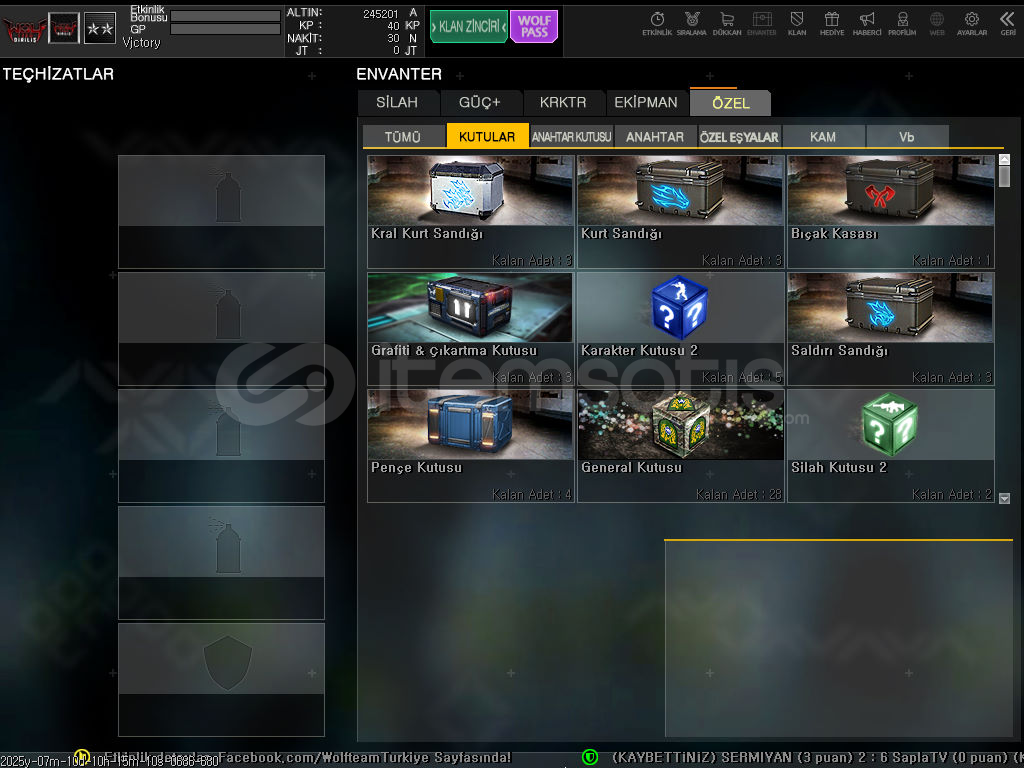The width and height of the screenshot is (1024, 768).
Task: Select the KUTULAR filter tab
Action: [x=487, y=136]
